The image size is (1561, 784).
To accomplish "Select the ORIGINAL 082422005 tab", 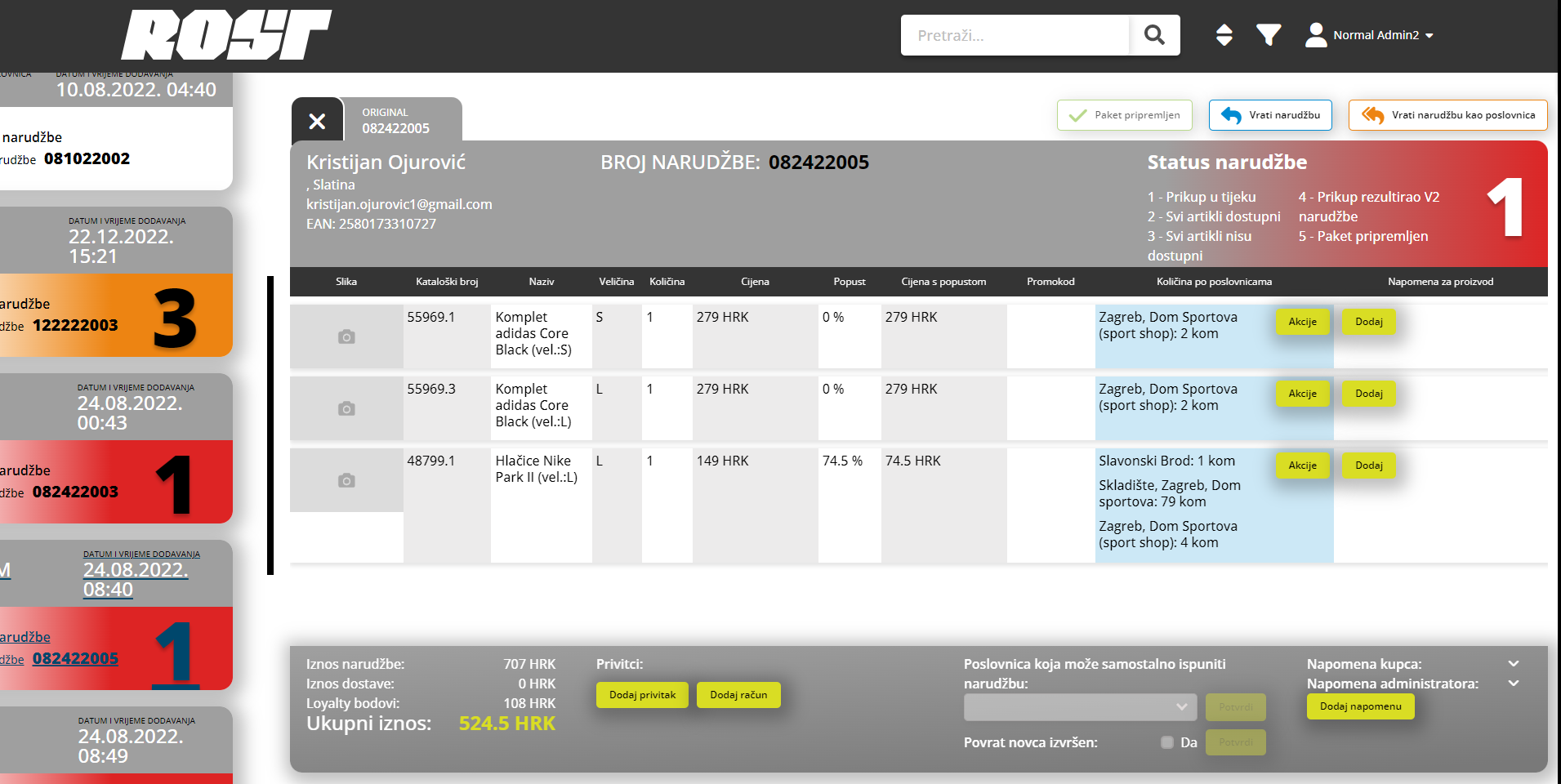I will pyautogui.click(x=402, y=120).
